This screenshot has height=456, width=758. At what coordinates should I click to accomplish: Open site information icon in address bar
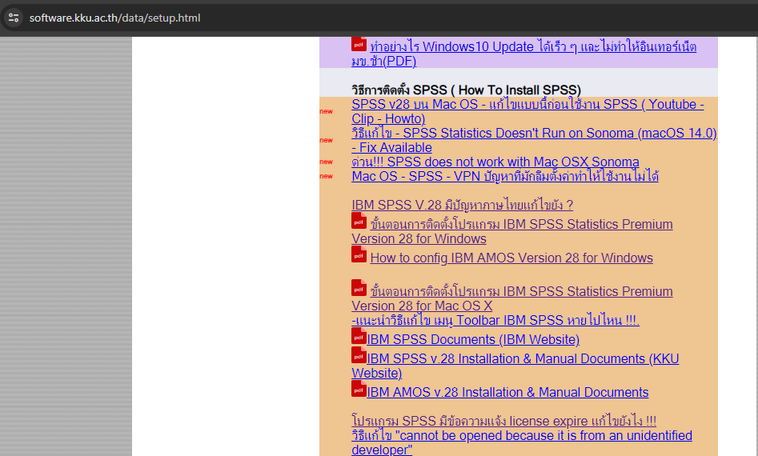(x=14, y=18)
